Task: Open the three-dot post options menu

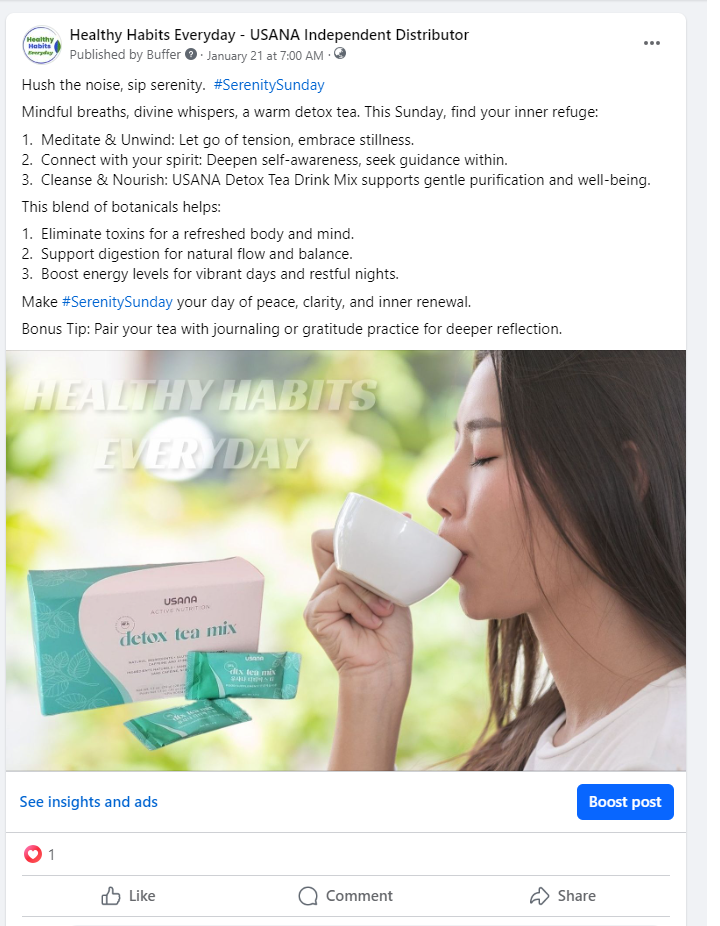Action: coord(651,43)
